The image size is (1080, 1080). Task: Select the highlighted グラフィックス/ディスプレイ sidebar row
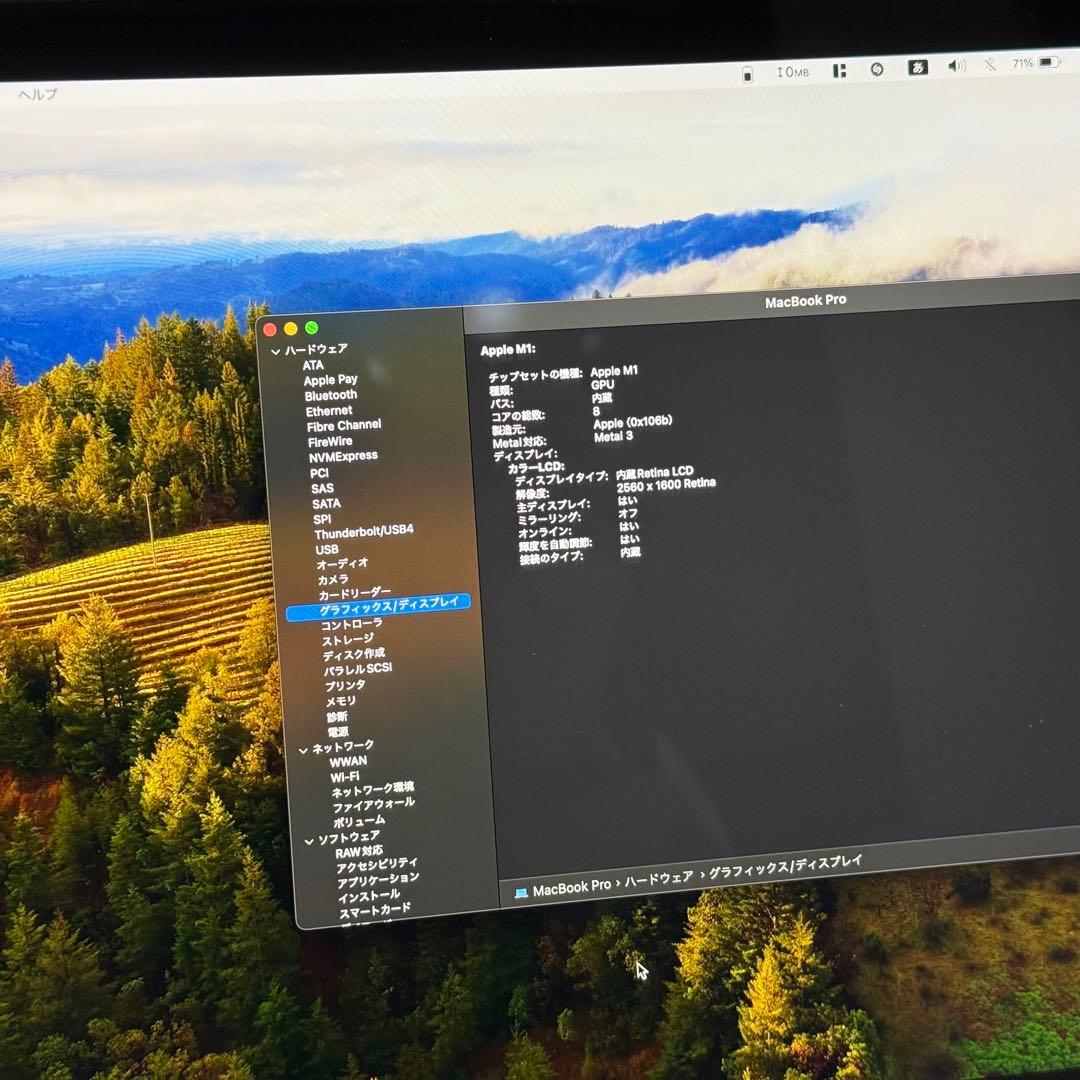click(378, 607)
